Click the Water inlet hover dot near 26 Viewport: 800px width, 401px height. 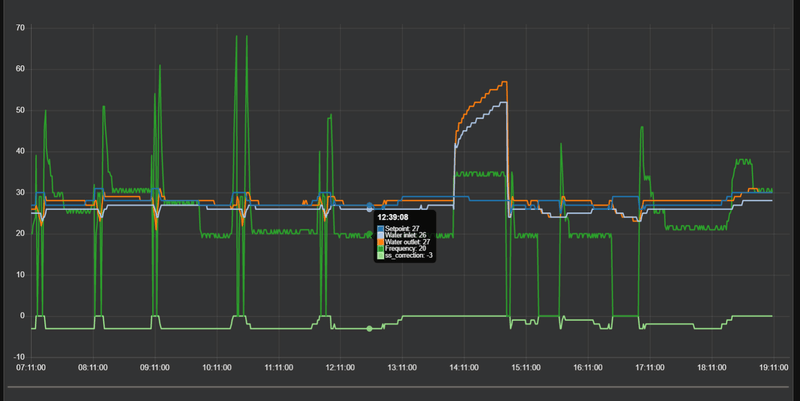[370, 209]
